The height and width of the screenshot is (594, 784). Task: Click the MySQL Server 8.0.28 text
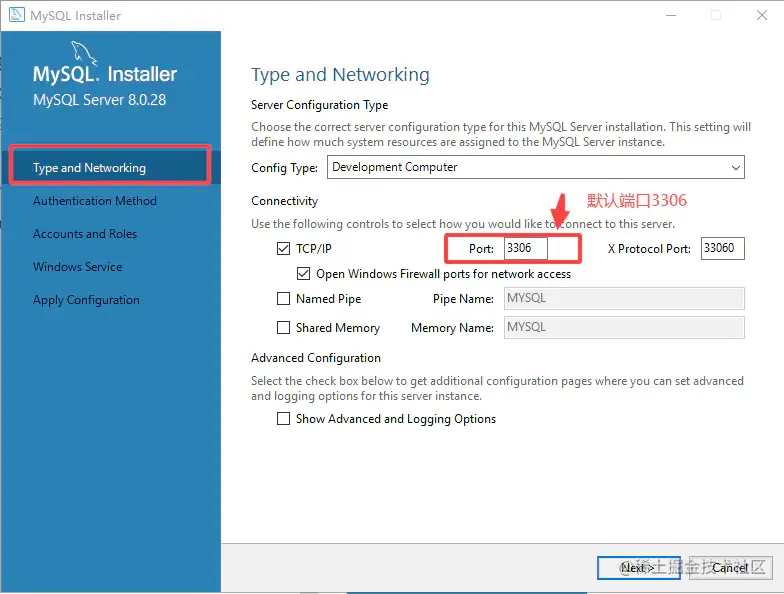click(100, 100)
